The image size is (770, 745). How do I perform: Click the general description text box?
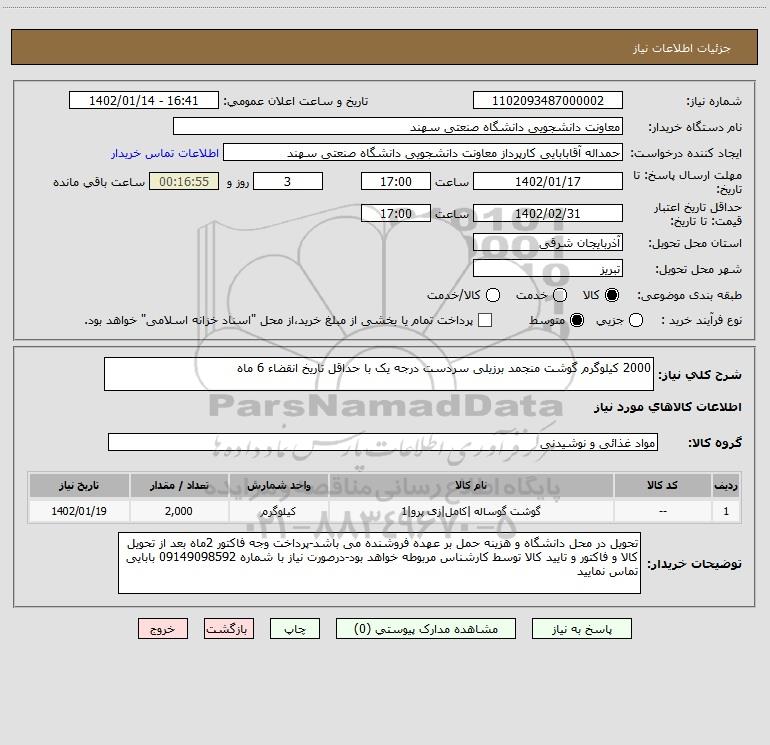pos(379,374)
